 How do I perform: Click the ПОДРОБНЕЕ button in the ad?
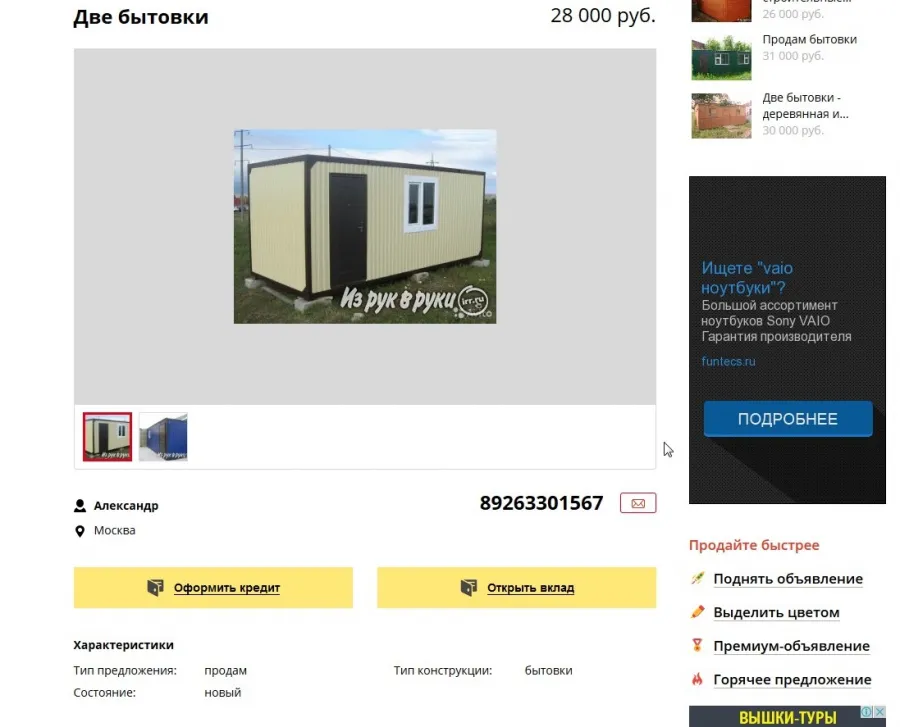[x=788, y=419]
